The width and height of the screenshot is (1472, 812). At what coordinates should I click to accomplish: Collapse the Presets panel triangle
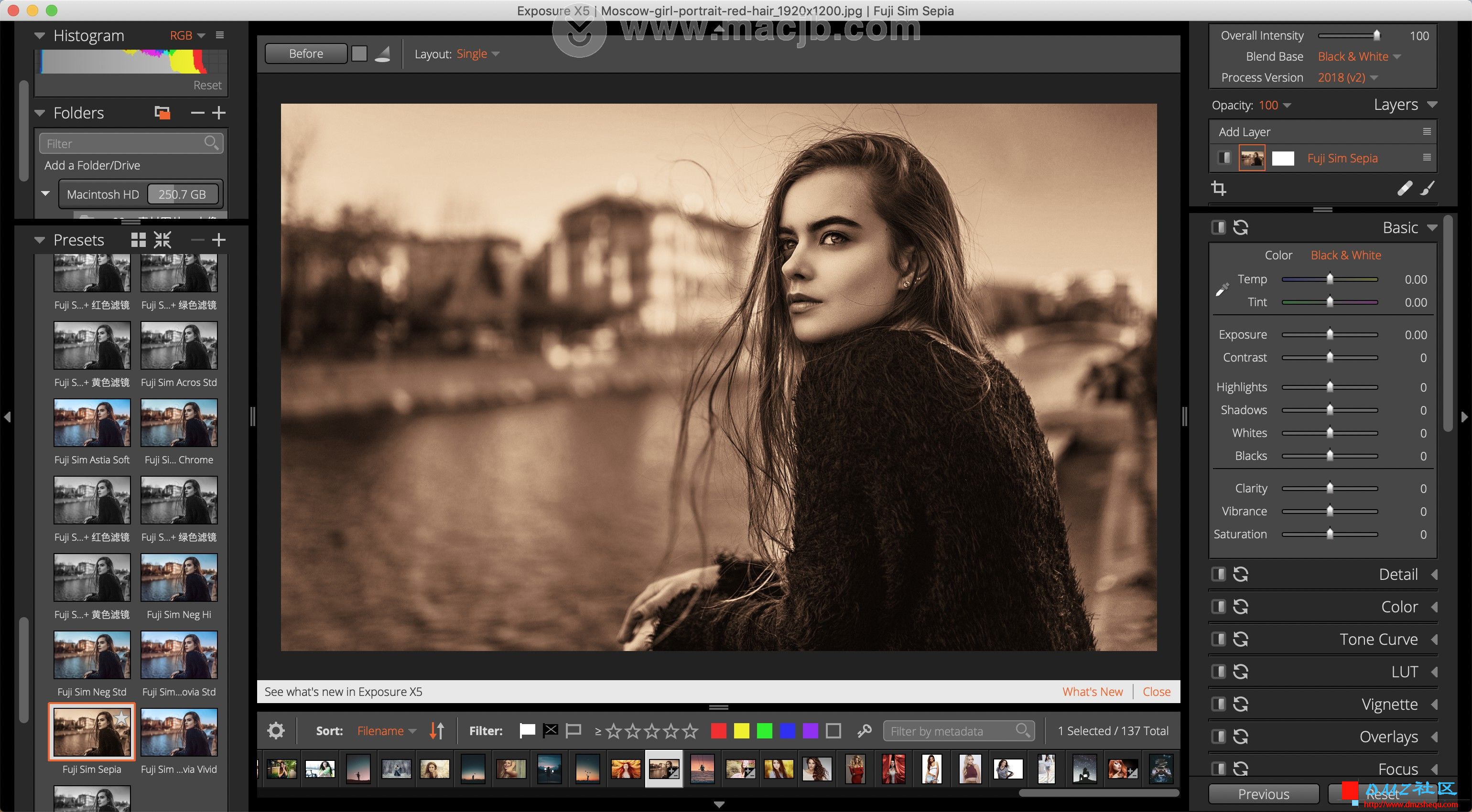tap(39, 240)
